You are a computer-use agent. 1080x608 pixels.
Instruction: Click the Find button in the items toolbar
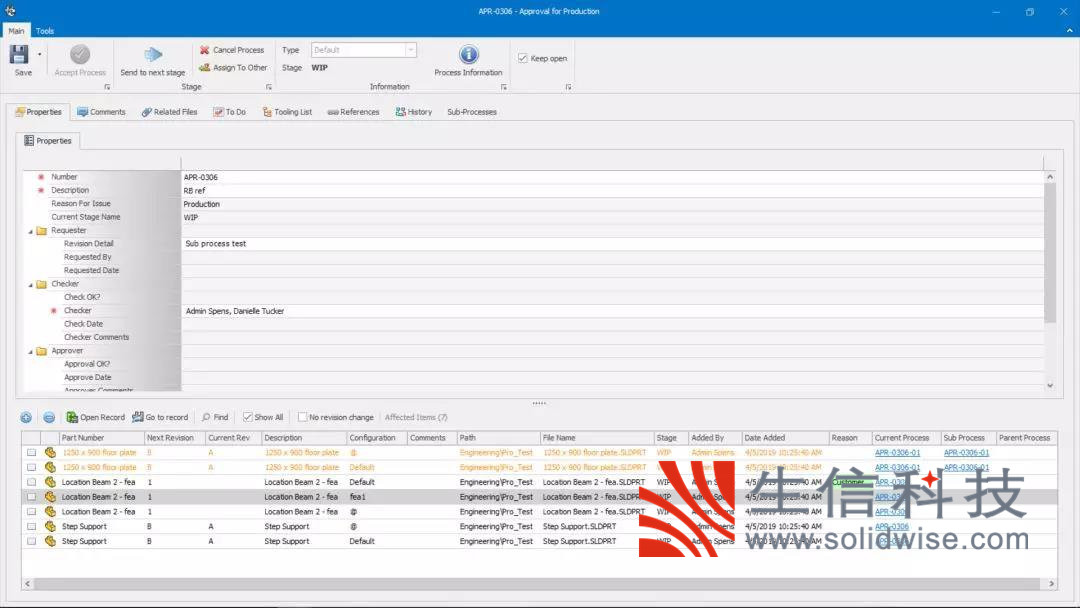coord(215,417)
